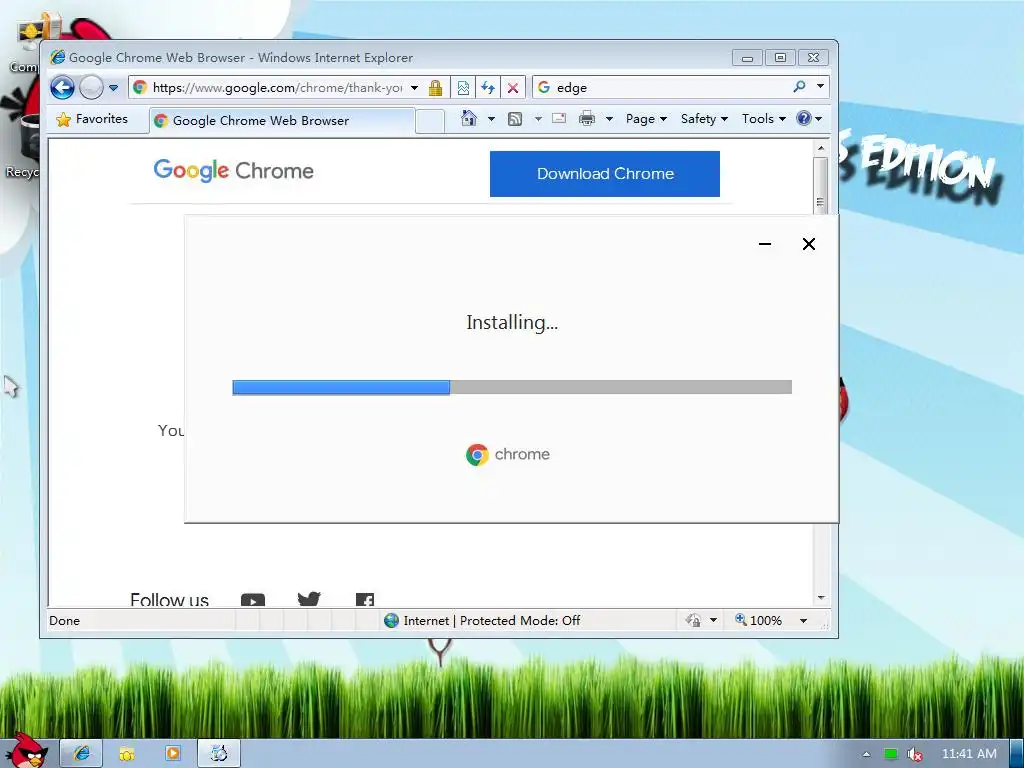Expand the address bar URL dropdown

[x=414, y=88]
